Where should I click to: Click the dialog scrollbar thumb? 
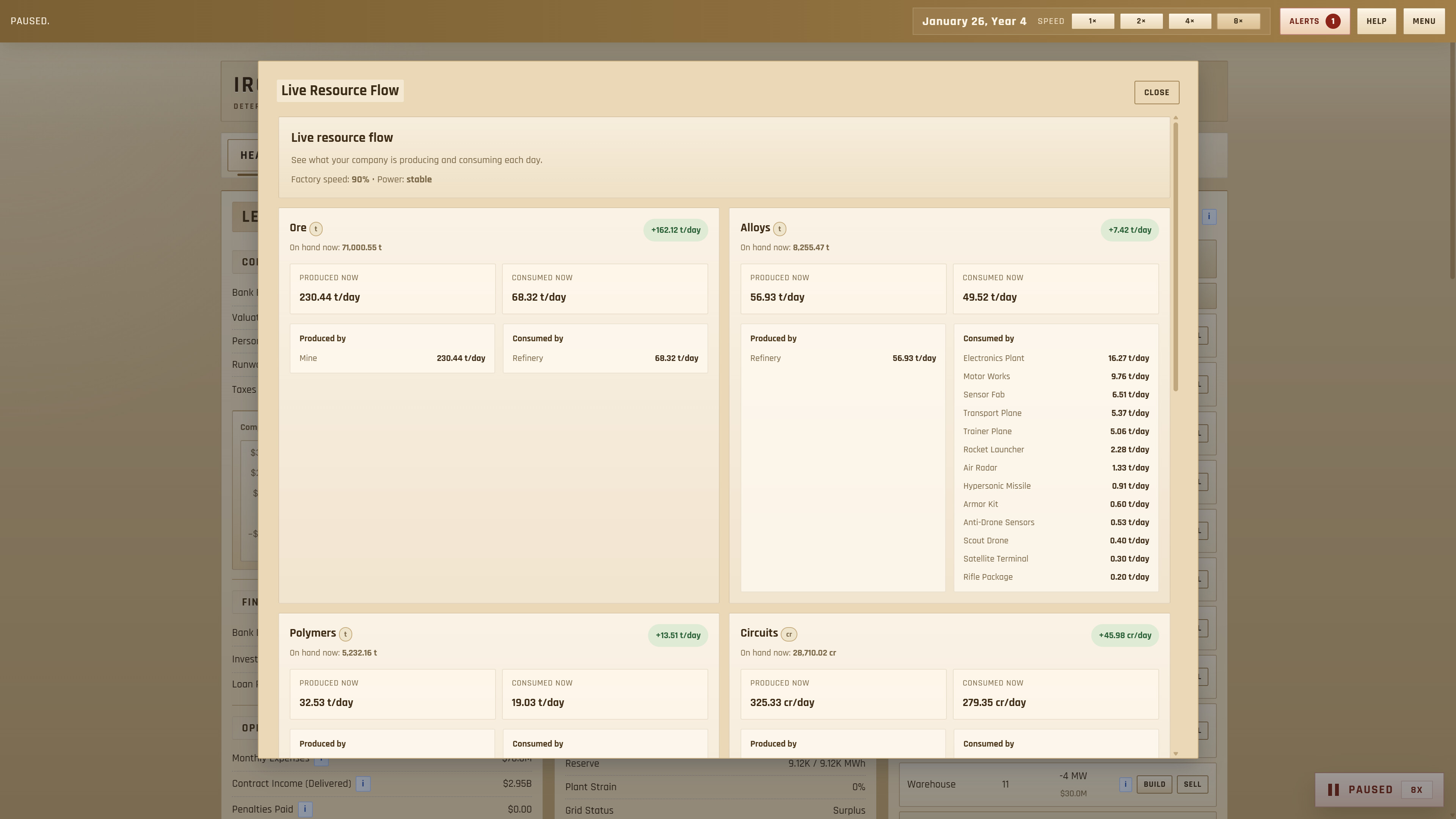(1176, 256)
